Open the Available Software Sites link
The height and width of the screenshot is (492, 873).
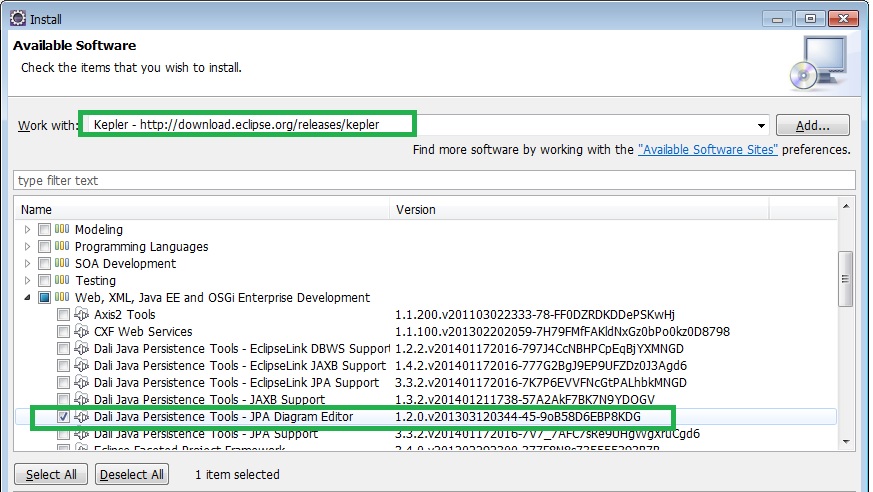coord(708,150)
